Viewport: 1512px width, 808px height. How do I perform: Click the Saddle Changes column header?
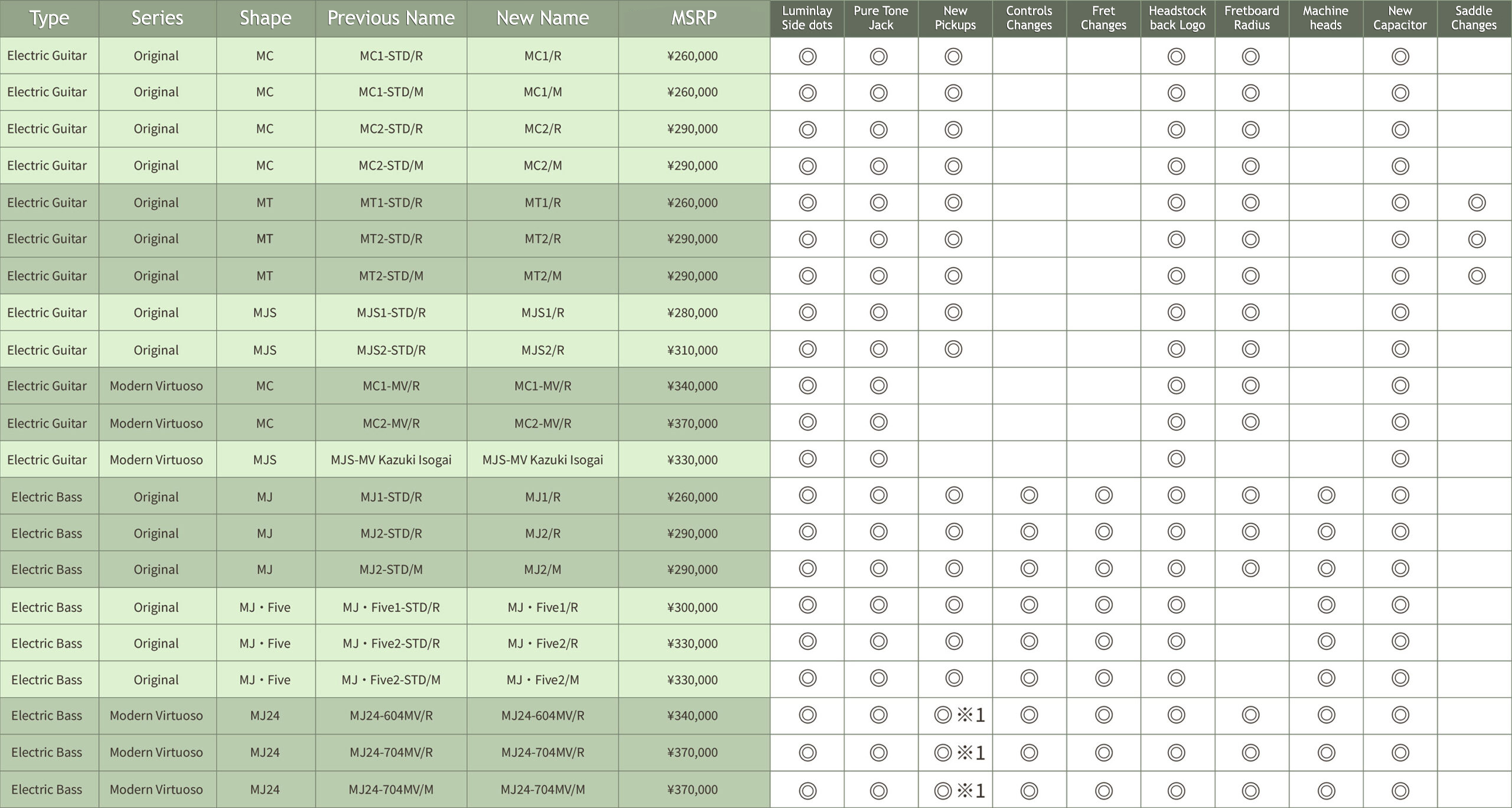1474,18
